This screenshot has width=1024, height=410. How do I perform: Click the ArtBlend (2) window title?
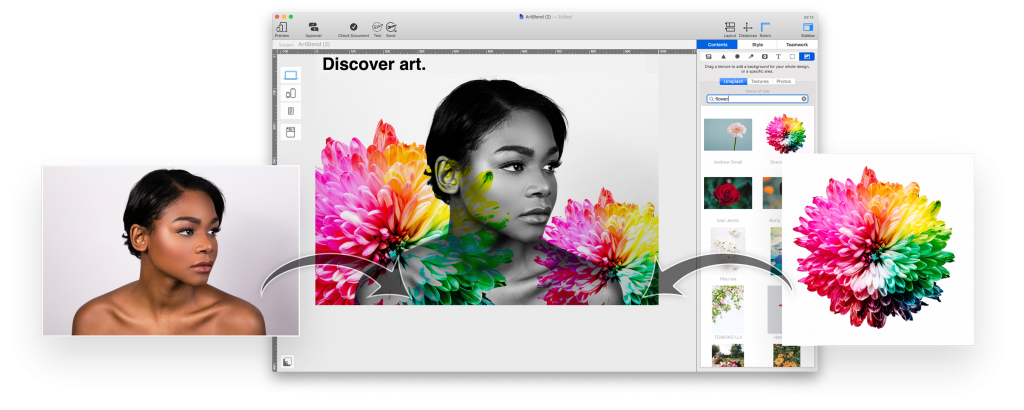point(538,16)
